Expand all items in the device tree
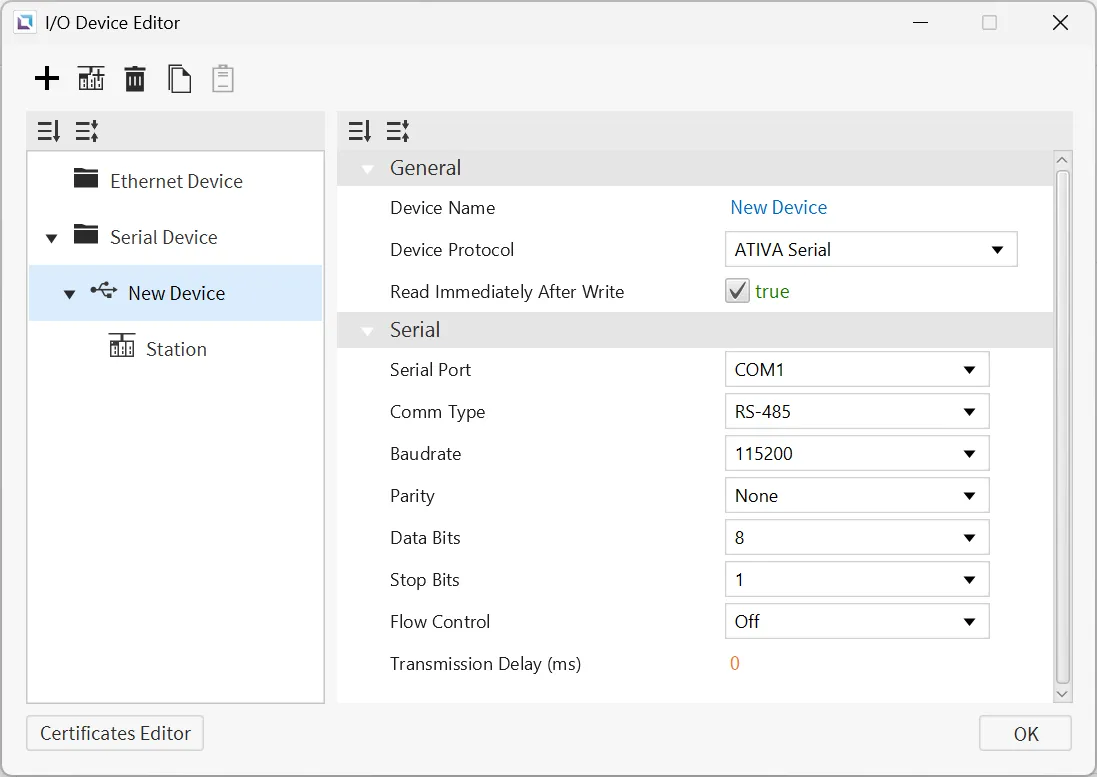Image resolution: width=1097 pixels, height=777 pixels. (49, 131)
